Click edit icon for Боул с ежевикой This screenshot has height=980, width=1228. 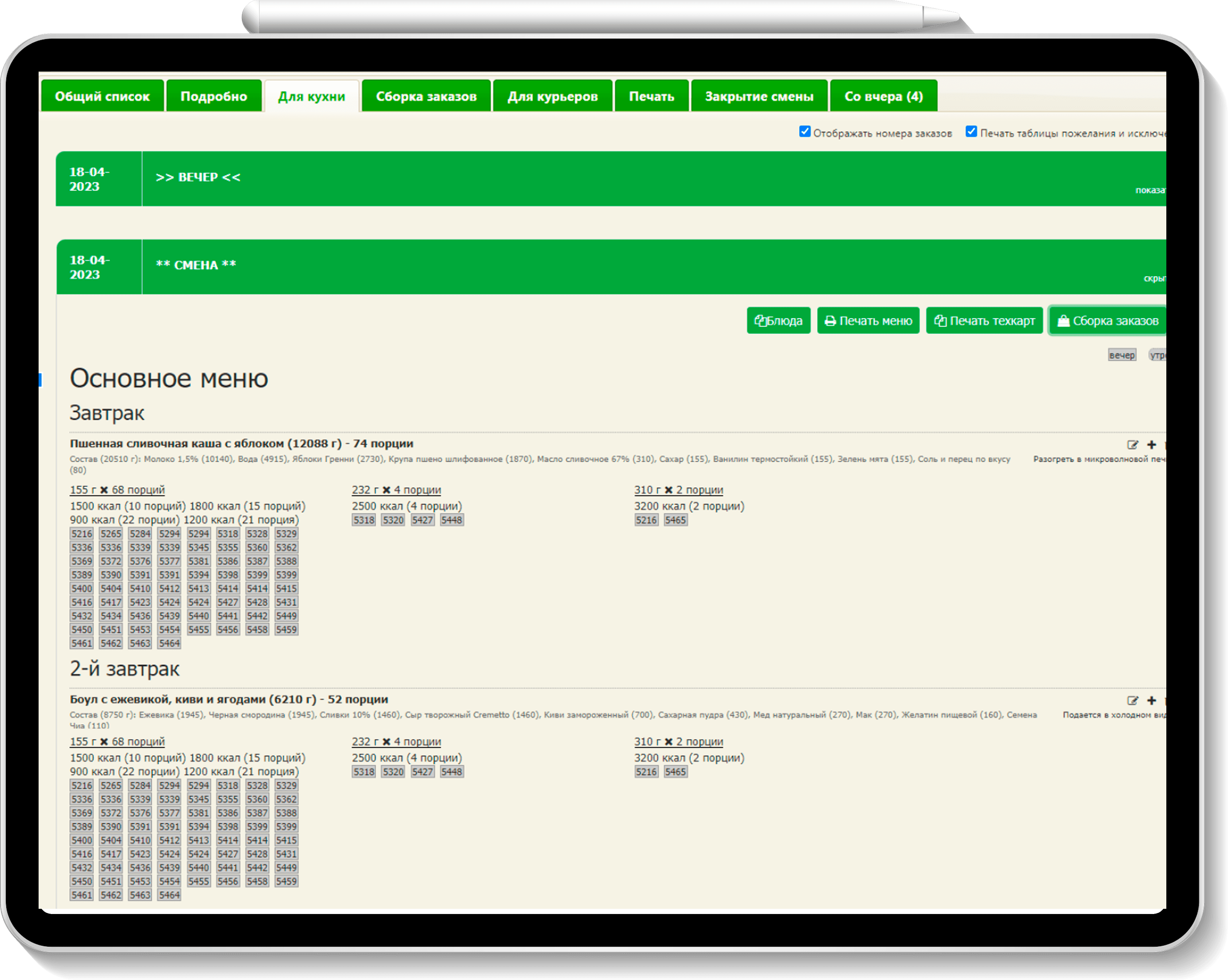click(x=1132, y=700)
